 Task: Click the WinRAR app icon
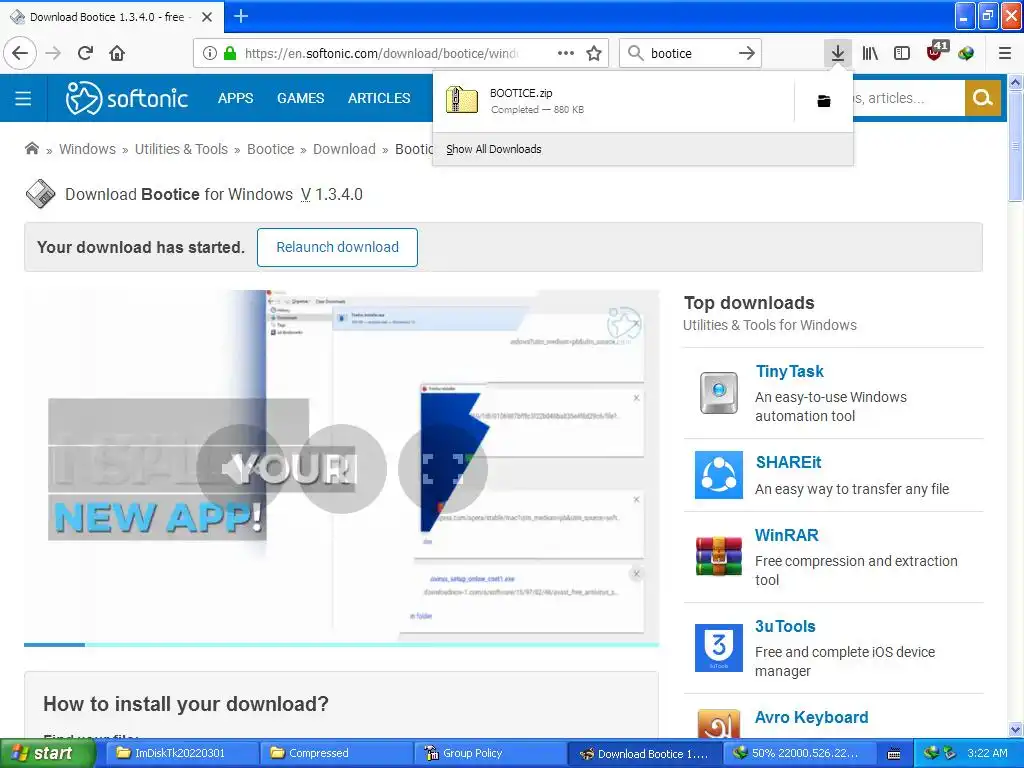coord(718,556)
